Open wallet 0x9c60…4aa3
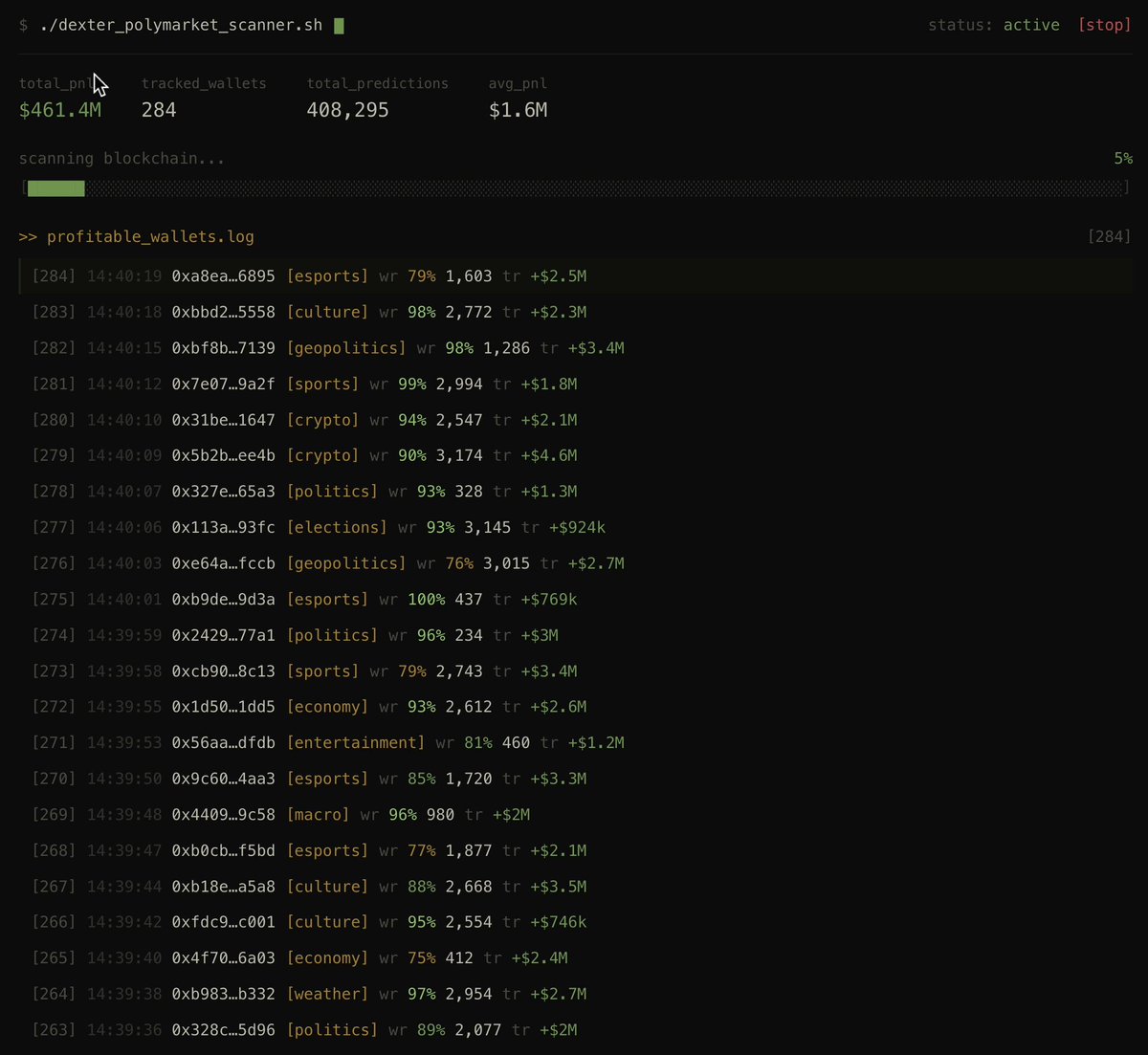 click(x=224, y=779)
